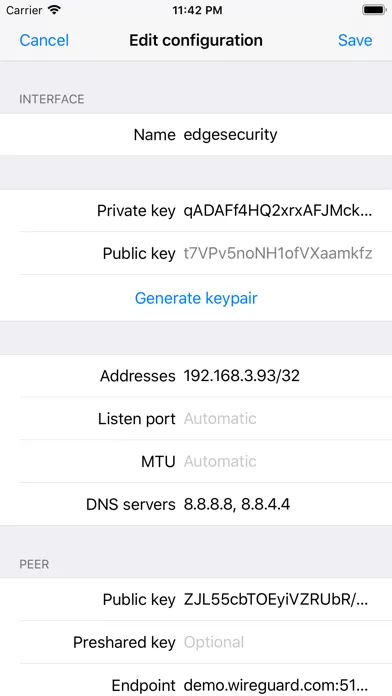Tap the INTERFACE section header

(x=51, y=99)
